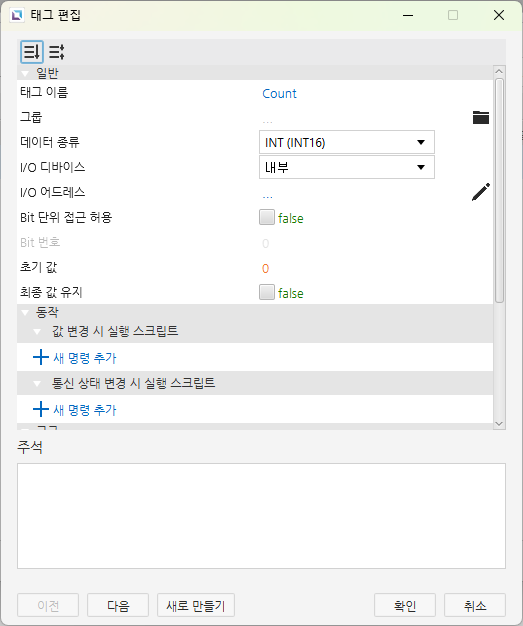Confirm with the 확인 button
The height and width of the screenshot is (626, 523).
tap(405, 605)
